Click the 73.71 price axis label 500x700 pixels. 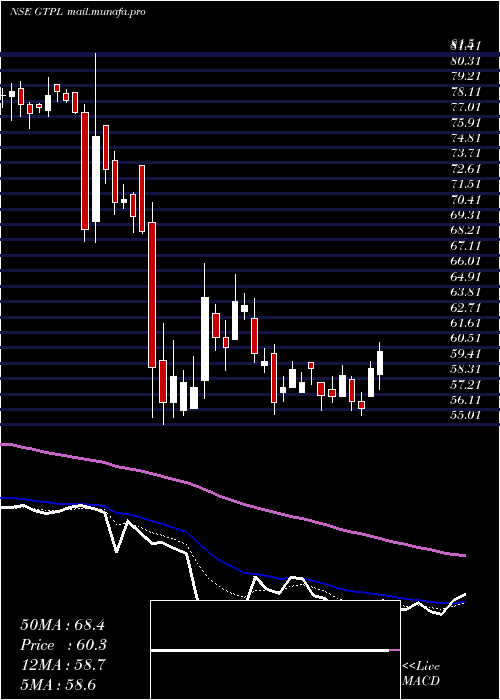pos(466,154)
